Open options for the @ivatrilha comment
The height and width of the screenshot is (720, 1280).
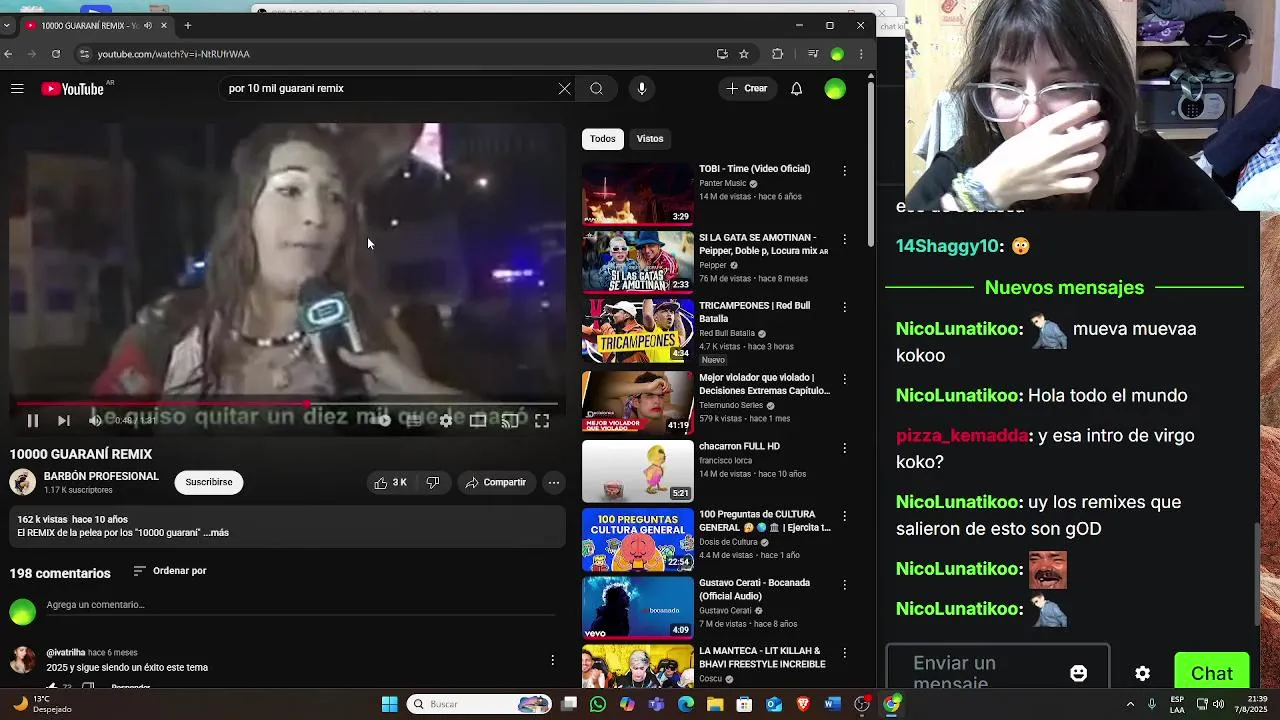[552, 660]
